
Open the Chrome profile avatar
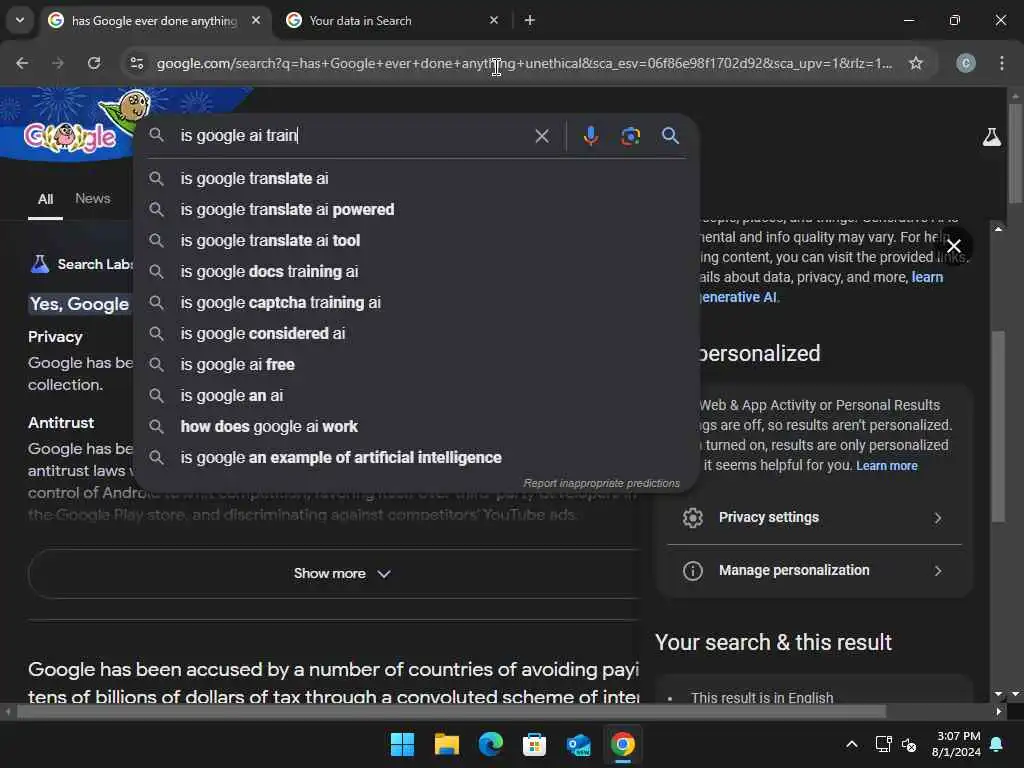(x=966, y=63)
